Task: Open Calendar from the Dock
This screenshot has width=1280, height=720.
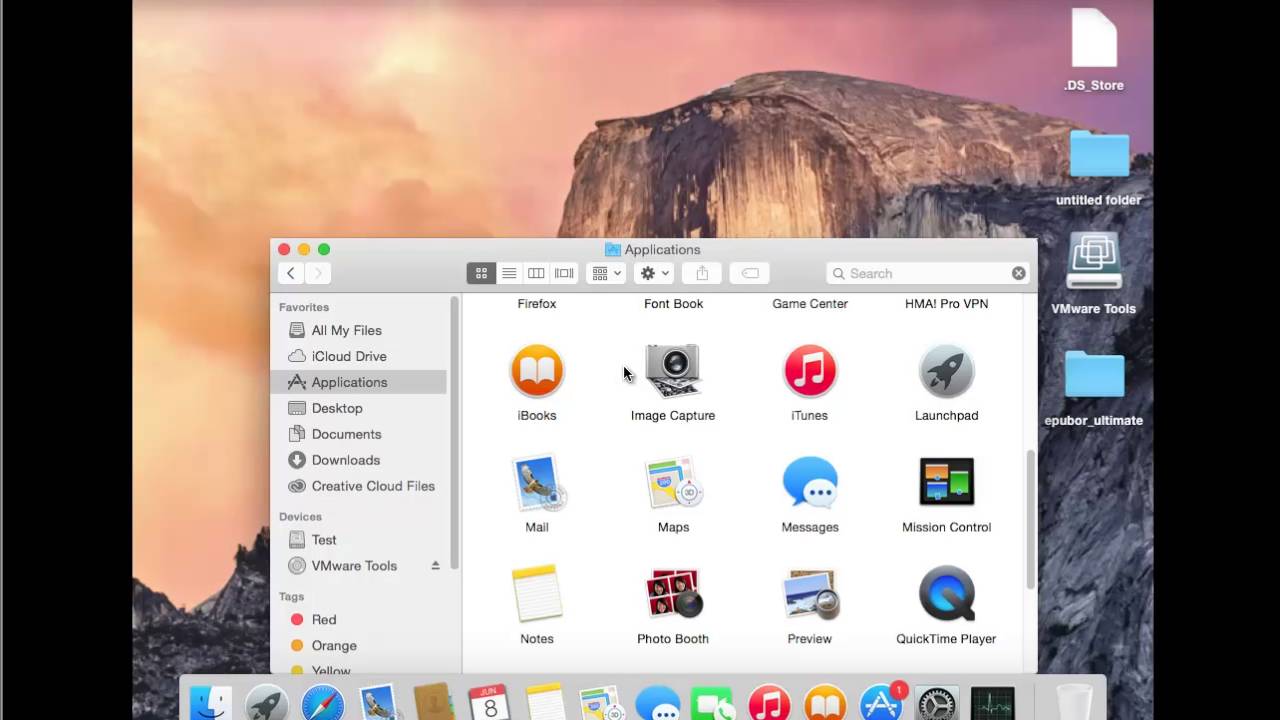Action: click(490, 702)
